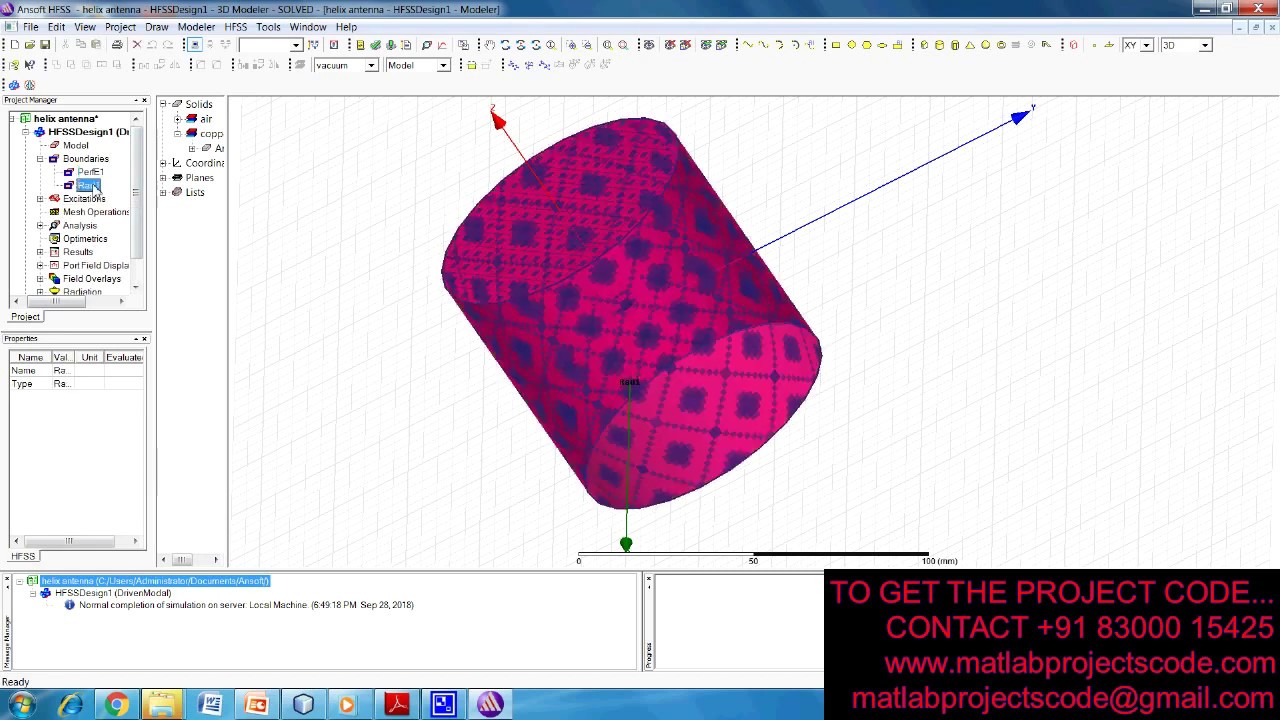This screenshot has width=1280, height=720.
Task: Expand the Analysis tree node
Action: (x=40, y=225)
